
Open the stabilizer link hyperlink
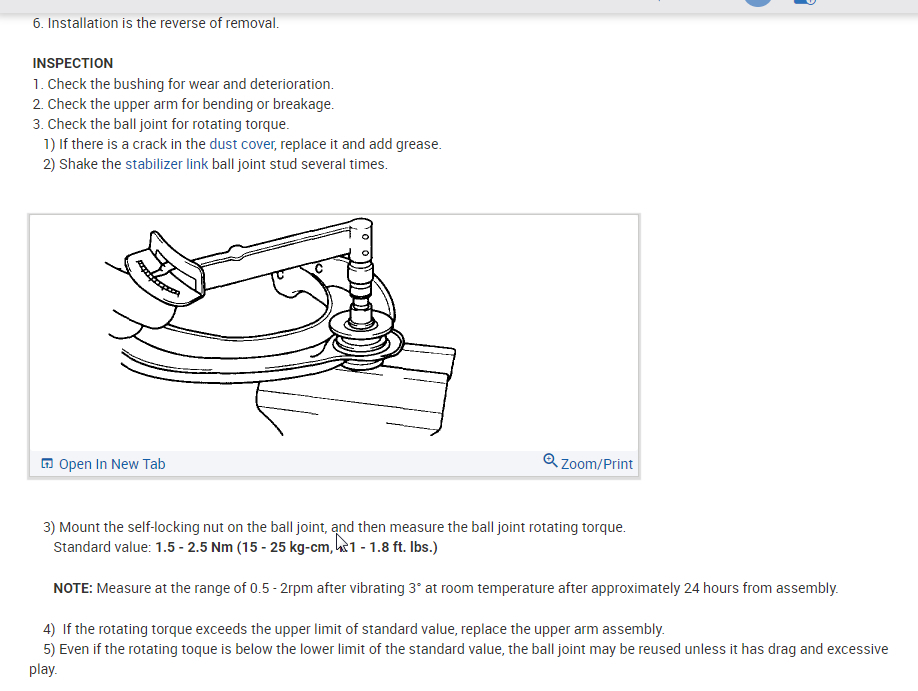167,164
